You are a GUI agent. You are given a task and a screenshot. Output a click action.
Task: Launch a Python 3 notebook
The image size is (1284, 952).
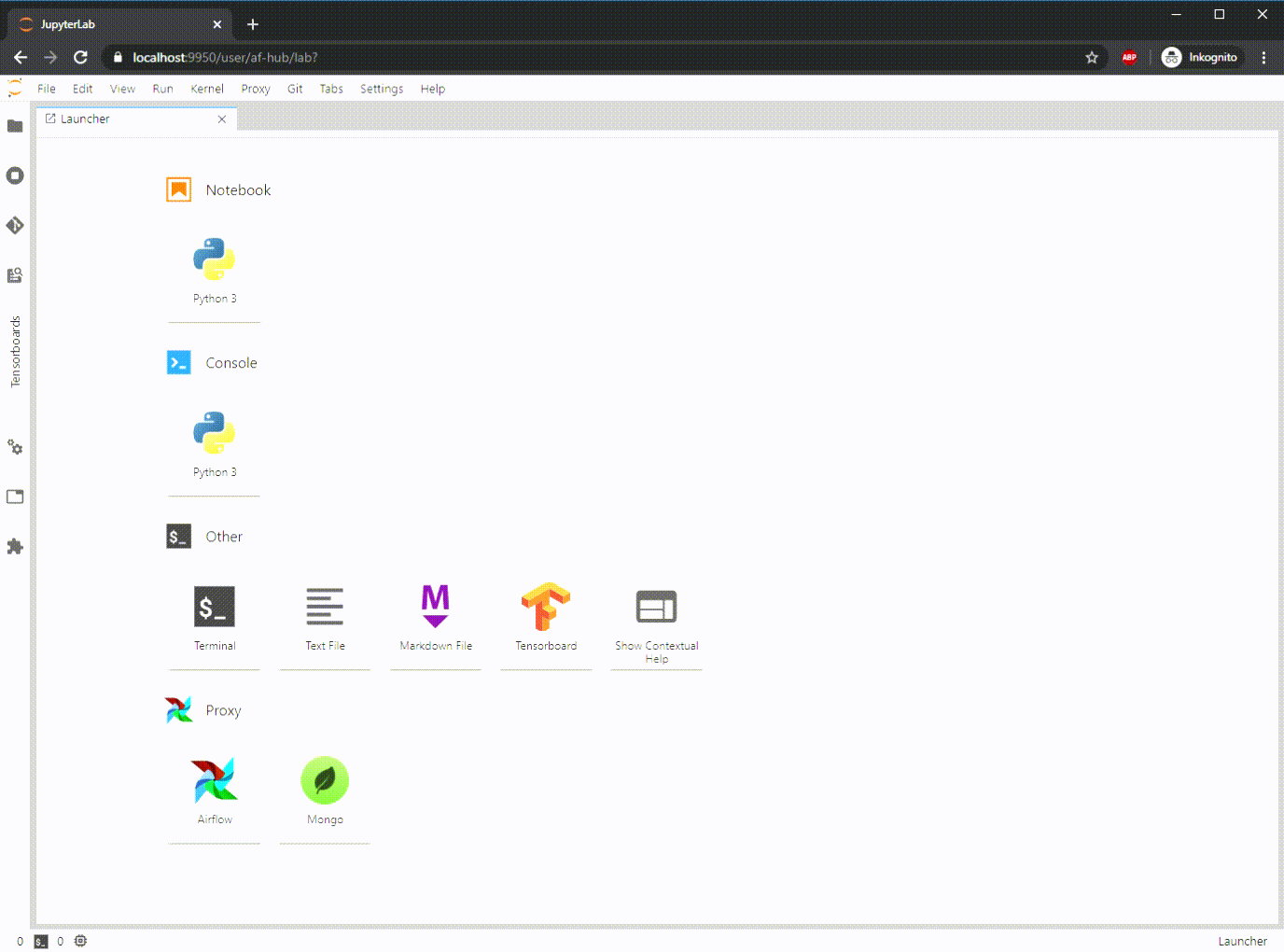pos(214,266)
